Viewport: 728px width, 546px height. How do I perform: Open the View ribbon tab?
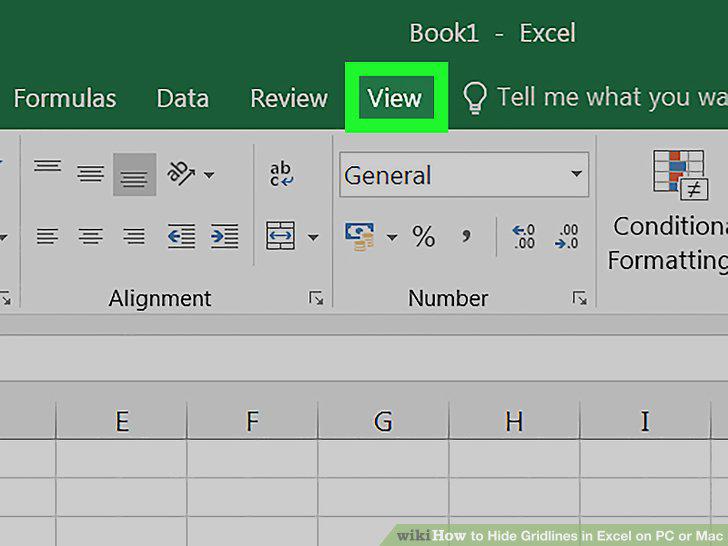coord(394,98)
